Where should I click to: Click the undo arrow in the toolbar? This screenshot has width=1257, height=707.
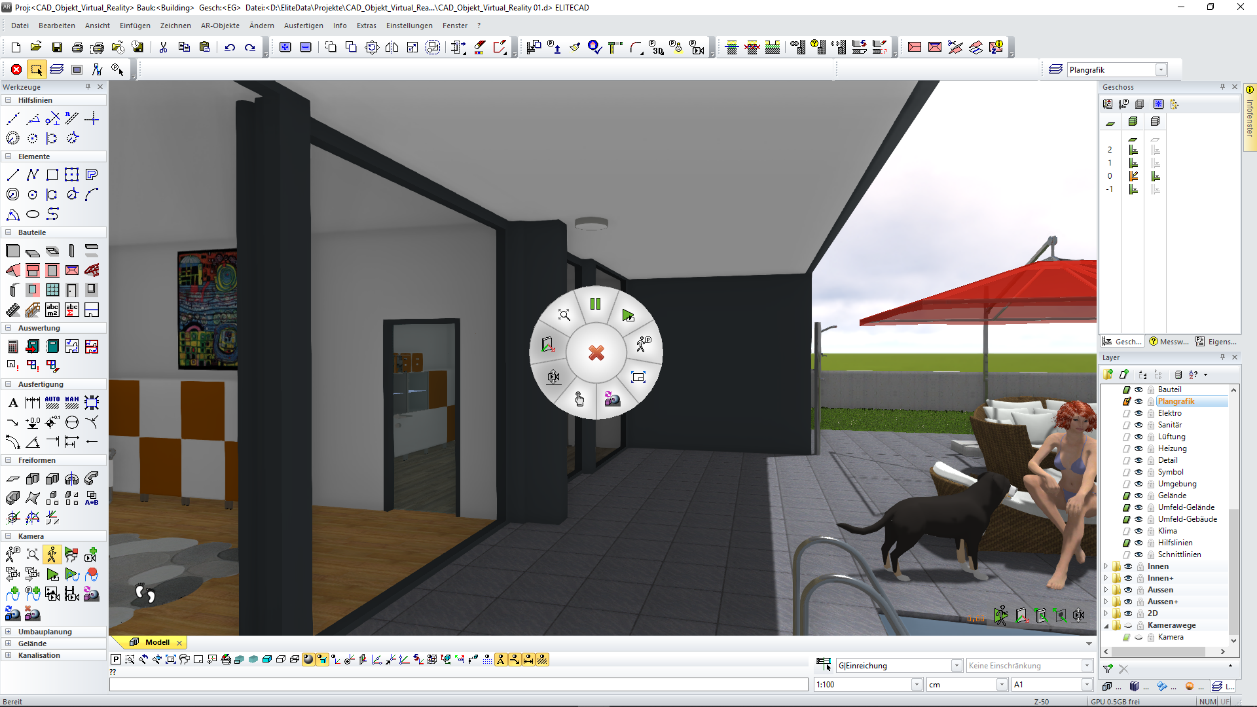click(x=229, y=47)
